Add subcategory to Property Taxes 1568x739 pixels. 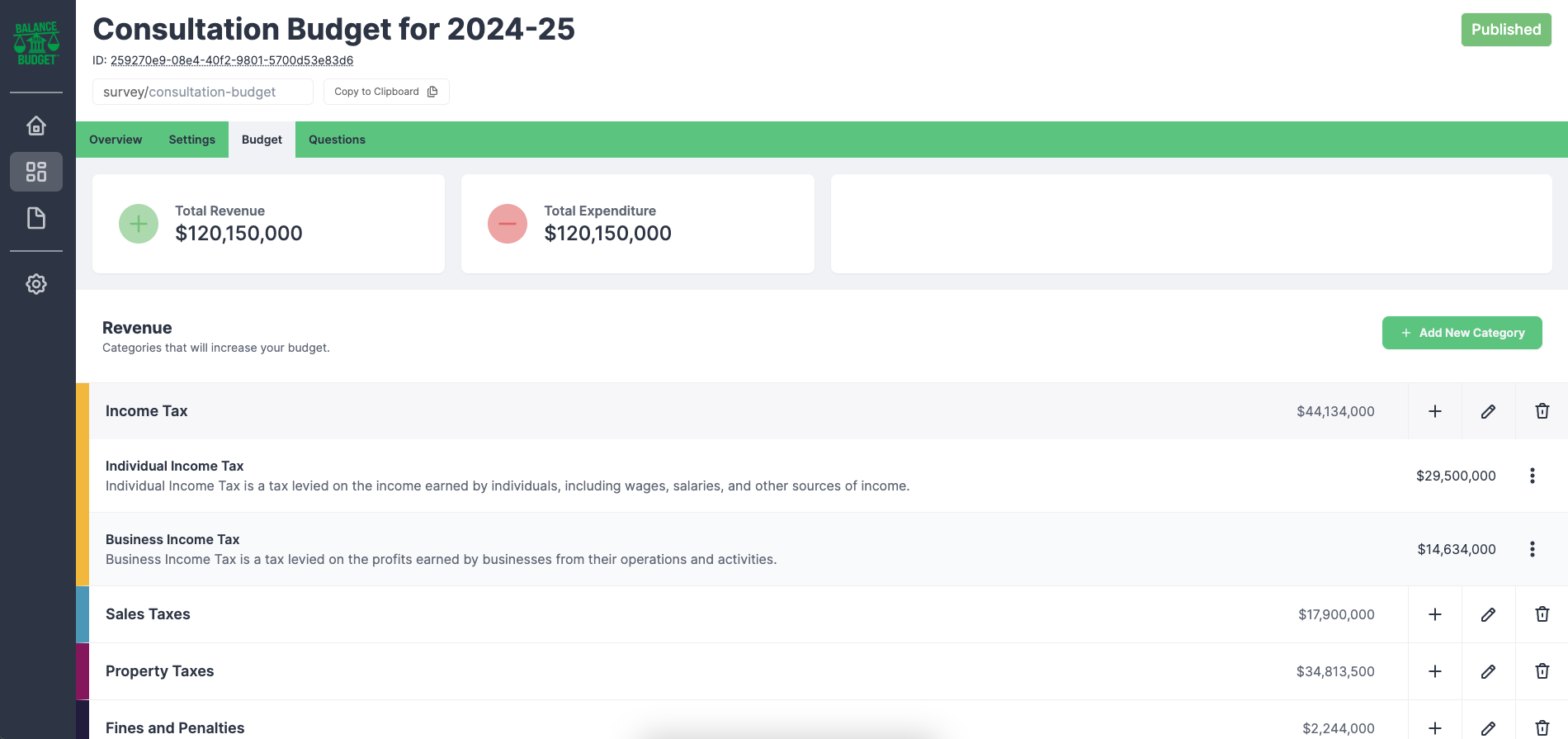(x=1435, y=671)
